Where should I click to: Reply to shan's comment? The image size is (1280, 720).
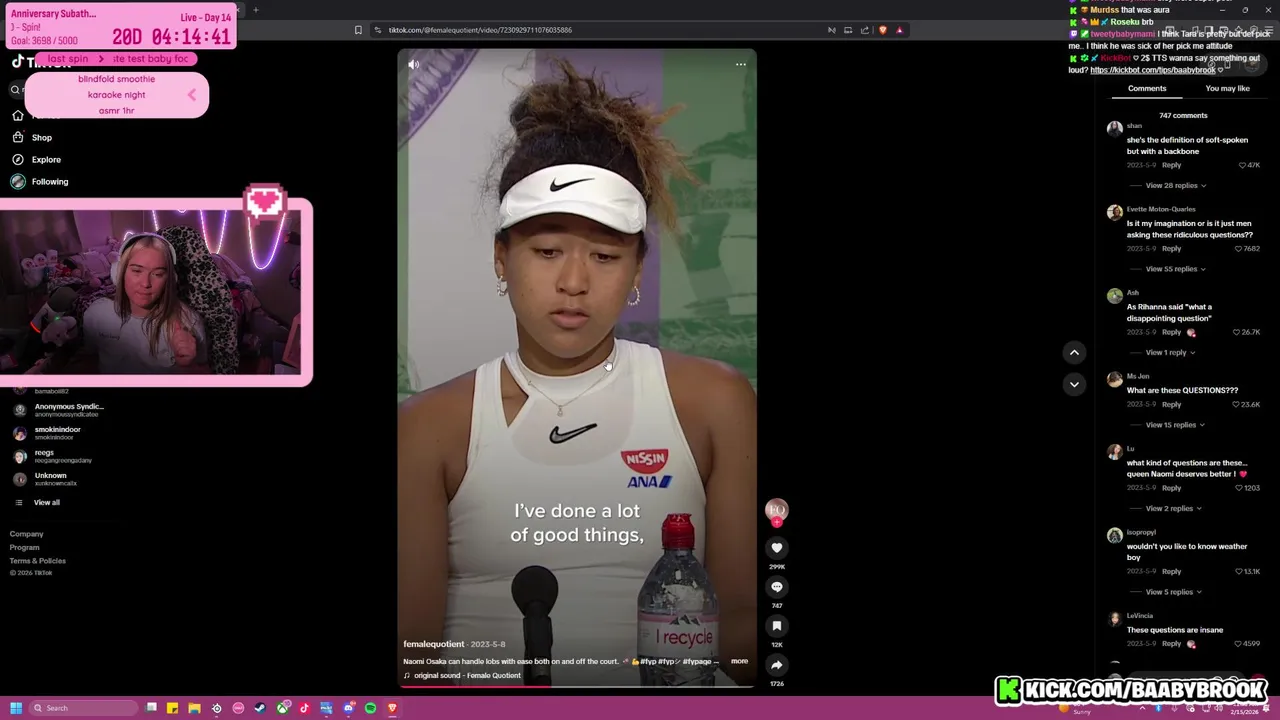(x=1171, y=165)
